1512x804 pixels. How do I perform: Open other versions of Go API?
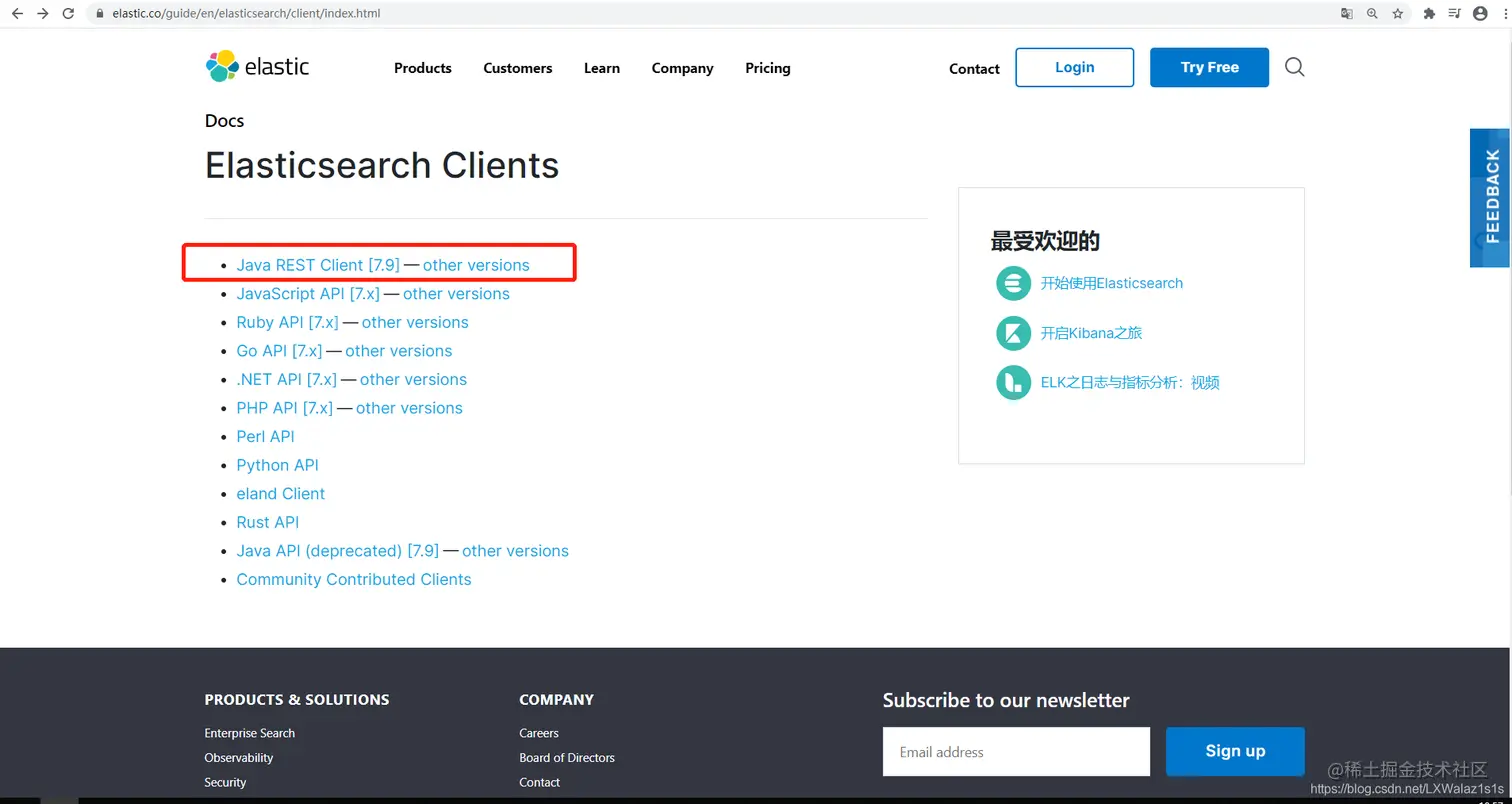[x=399, y=351]
